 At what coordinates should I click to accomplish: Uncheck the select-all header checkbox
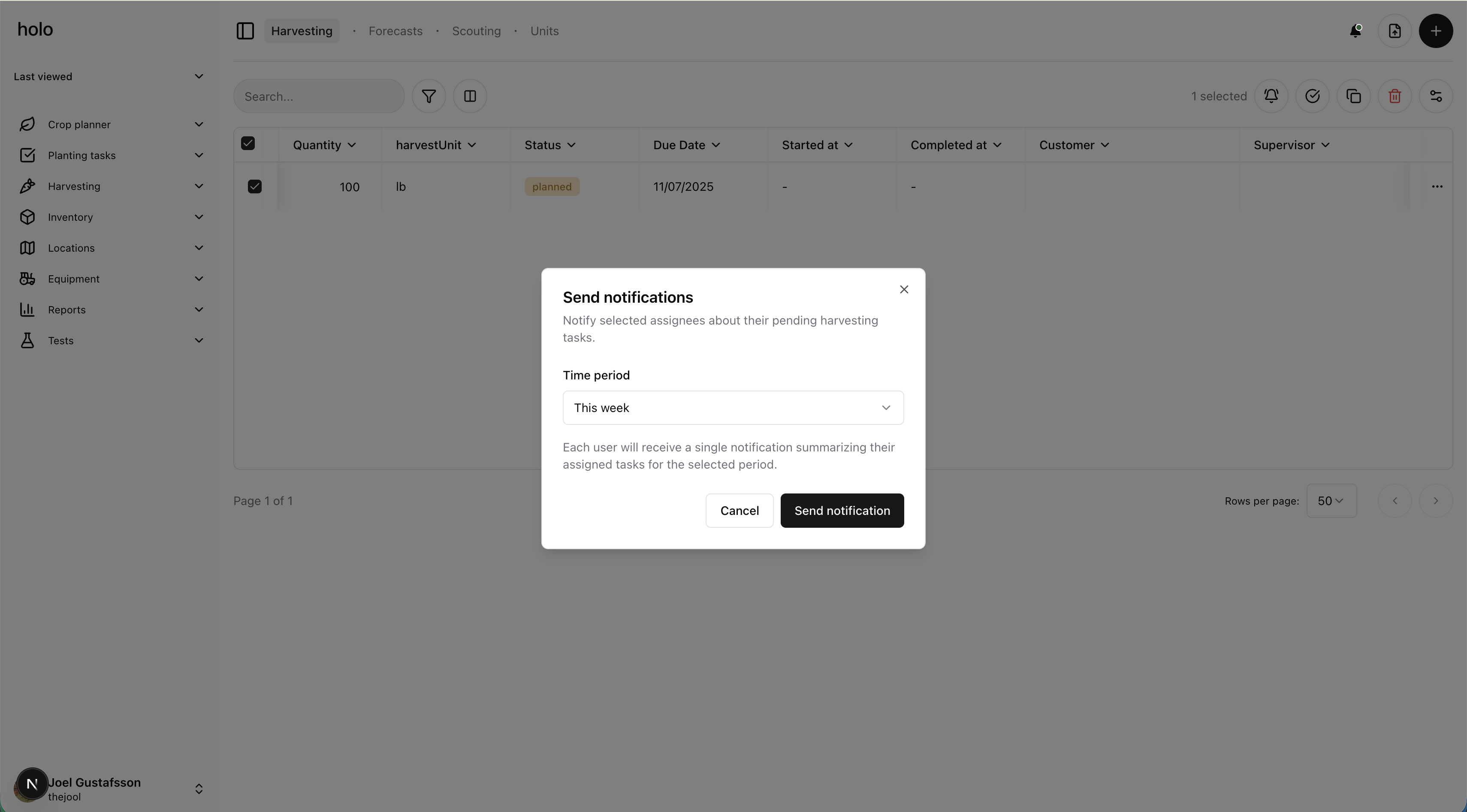coord(248,143)
